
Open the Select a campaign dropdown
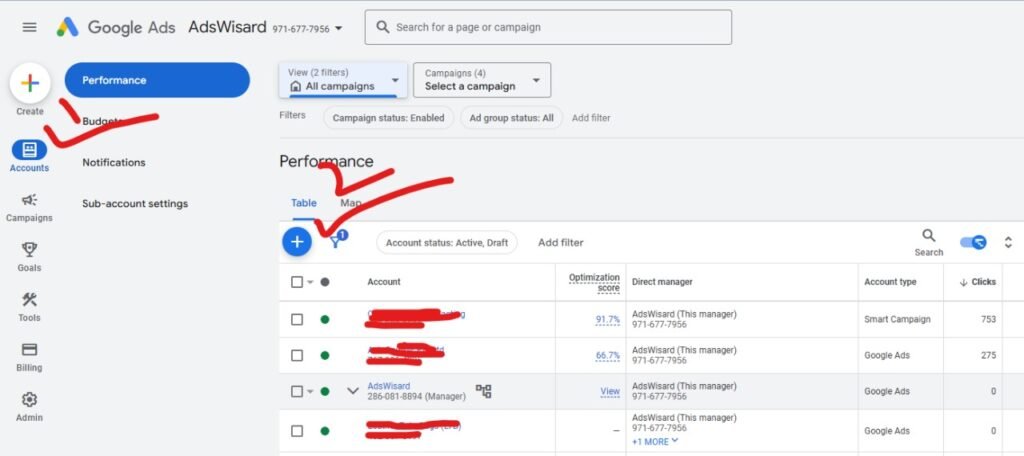tap(484, 80)
